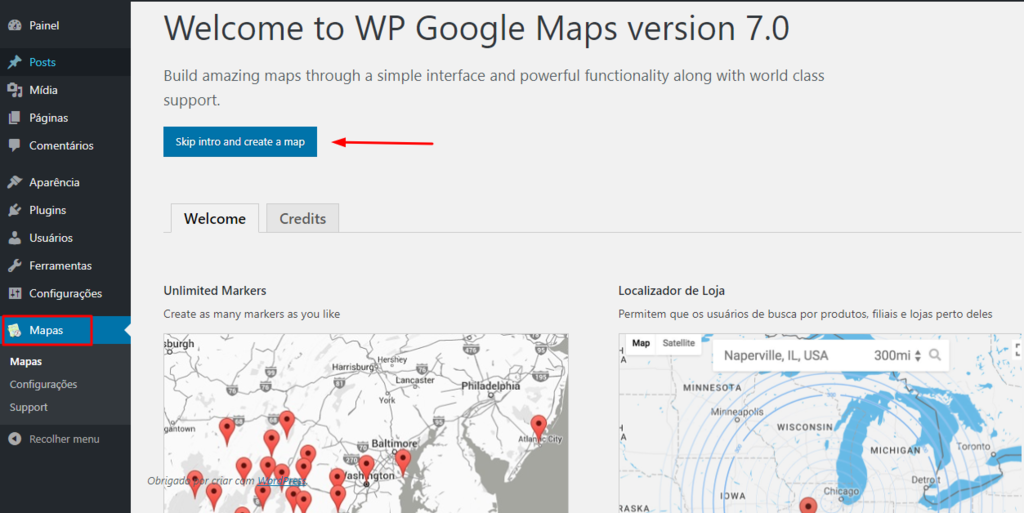Click the Localizador de Loja heading
The image size is (1024, 513).
coord(671,290)
